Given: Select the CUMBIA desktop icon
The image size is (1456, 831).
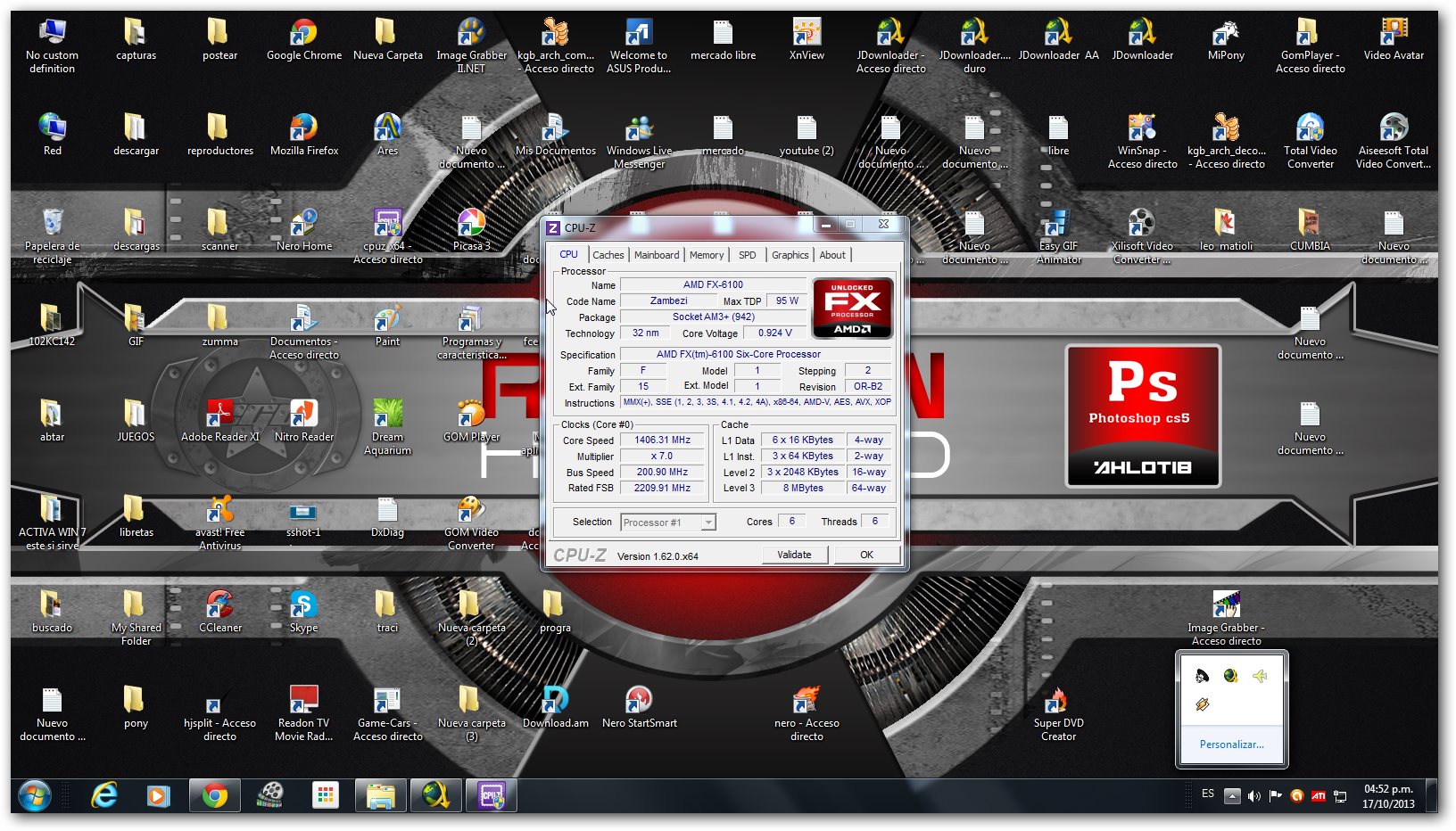Looking at the screenshot, I should [x=1311, y=230].
